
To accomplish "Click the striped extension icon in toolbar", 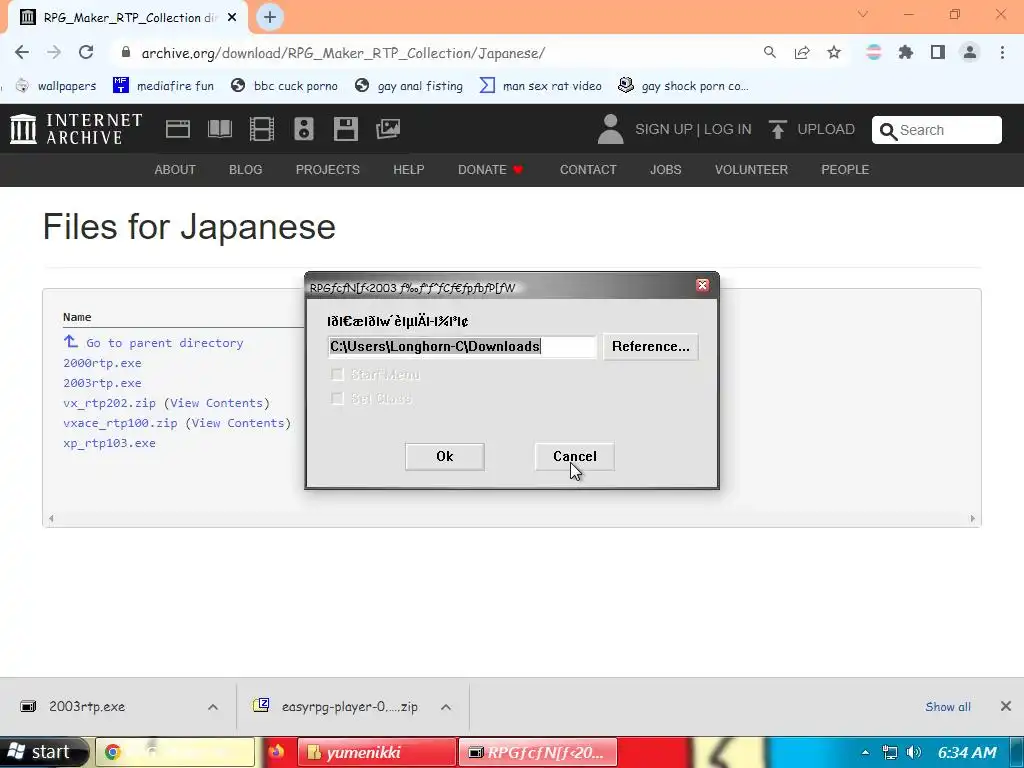I will tap(874, 52).
